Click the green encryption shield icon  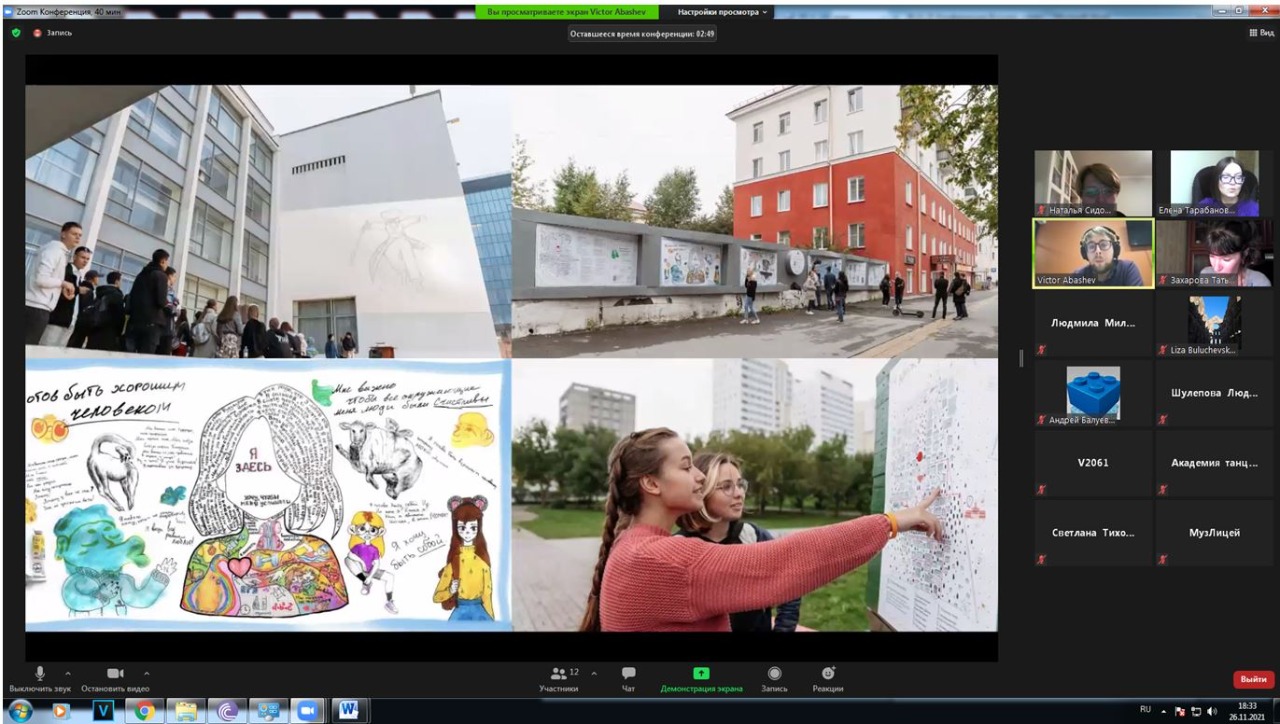[x=16, y=32]
